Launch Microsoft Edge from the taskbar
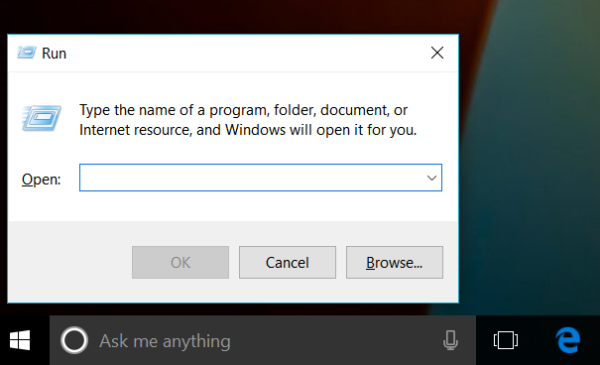Viewport: 600px width, 365px height. pos(567,340)
